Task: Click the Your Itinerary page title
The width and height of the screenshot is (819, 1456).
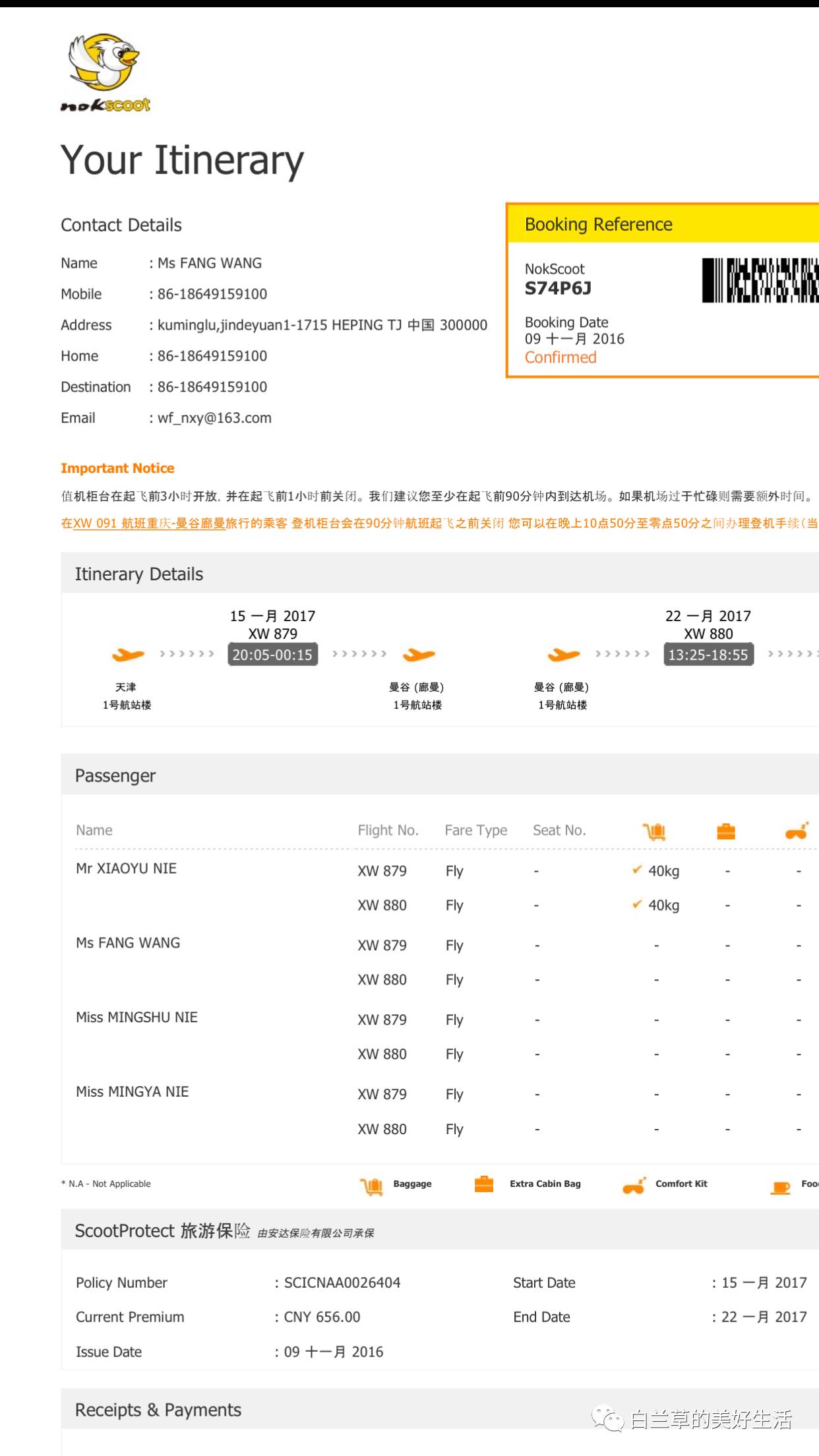Action: point(182,160)
